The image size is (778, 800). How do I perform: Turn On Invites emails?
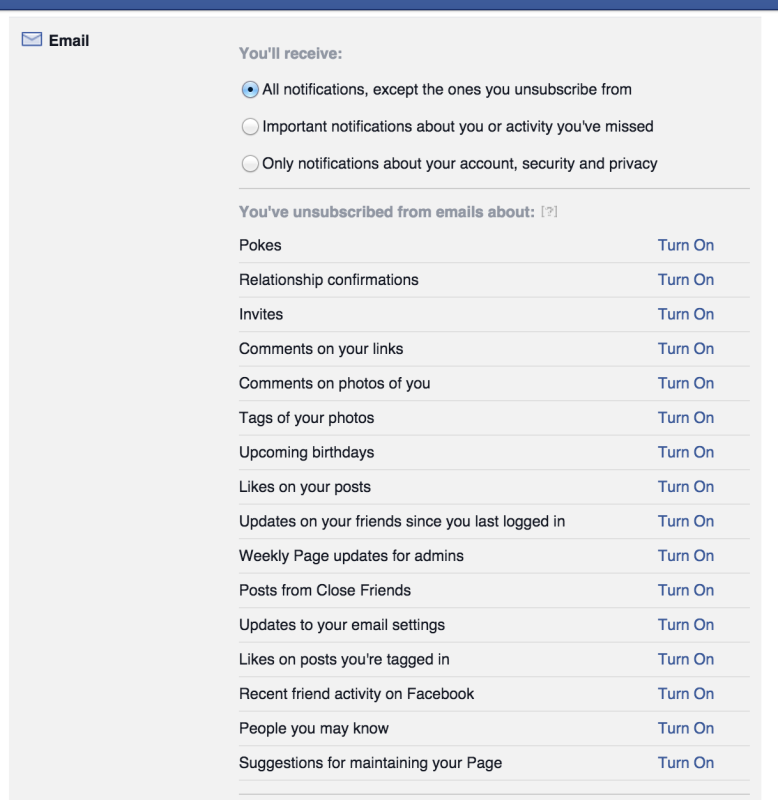686,314
